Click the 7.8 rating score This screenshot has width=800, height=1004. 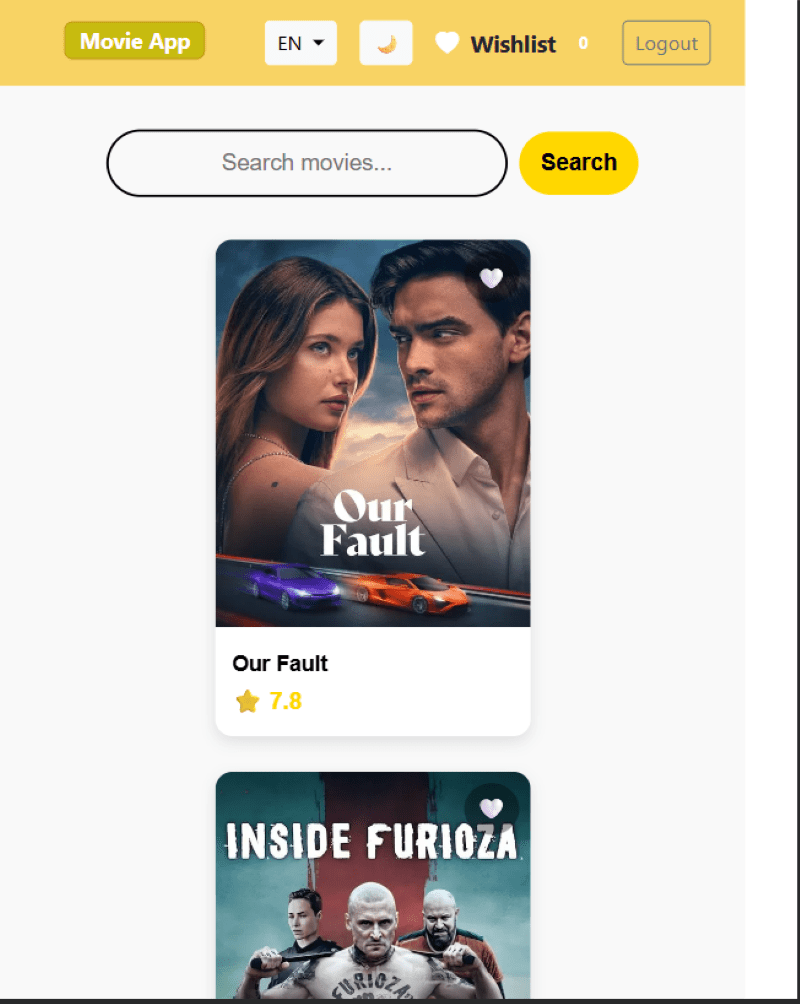coord(286,701)
